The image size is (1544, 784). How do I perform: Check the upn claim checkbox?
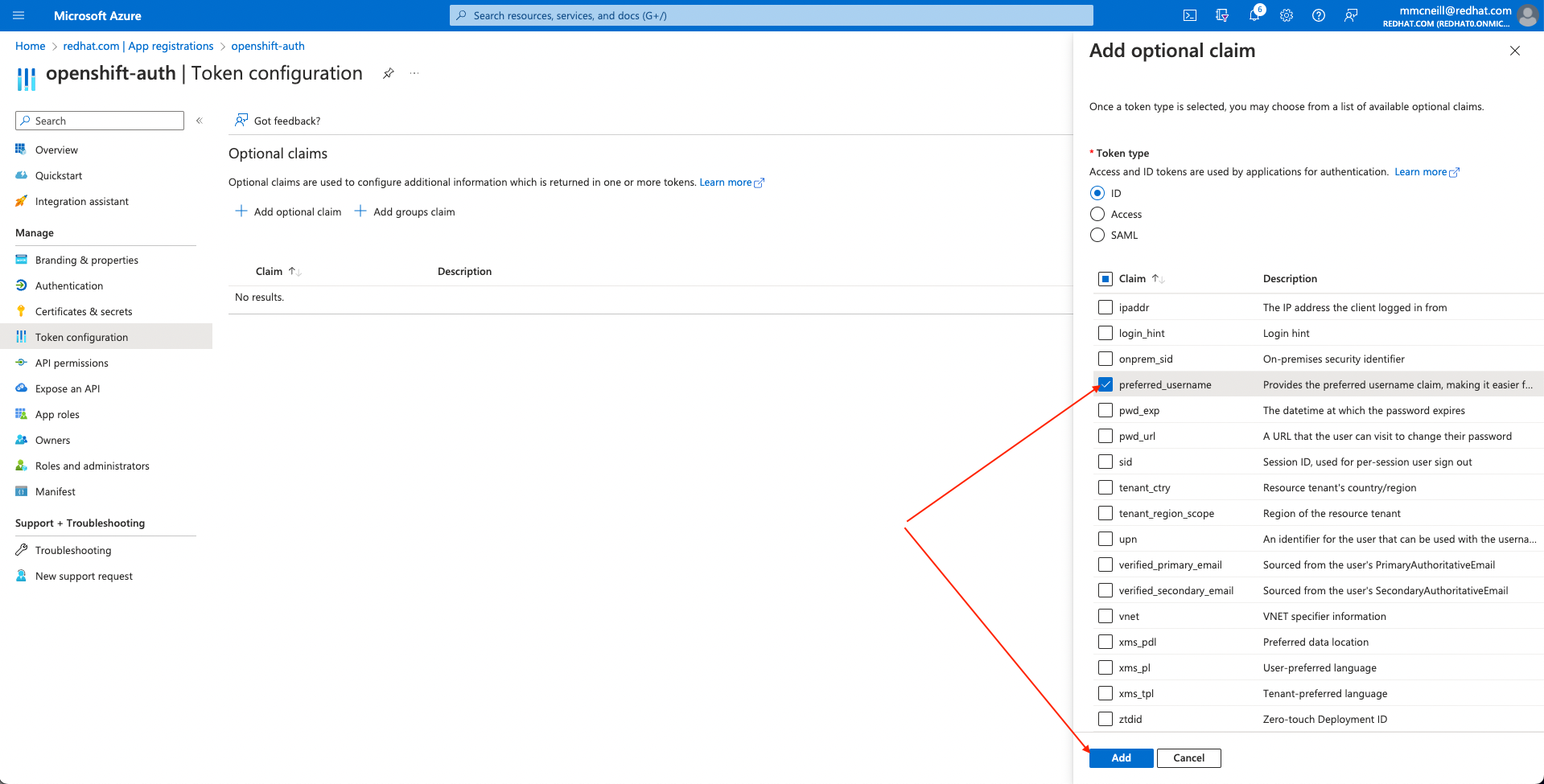1105,539
